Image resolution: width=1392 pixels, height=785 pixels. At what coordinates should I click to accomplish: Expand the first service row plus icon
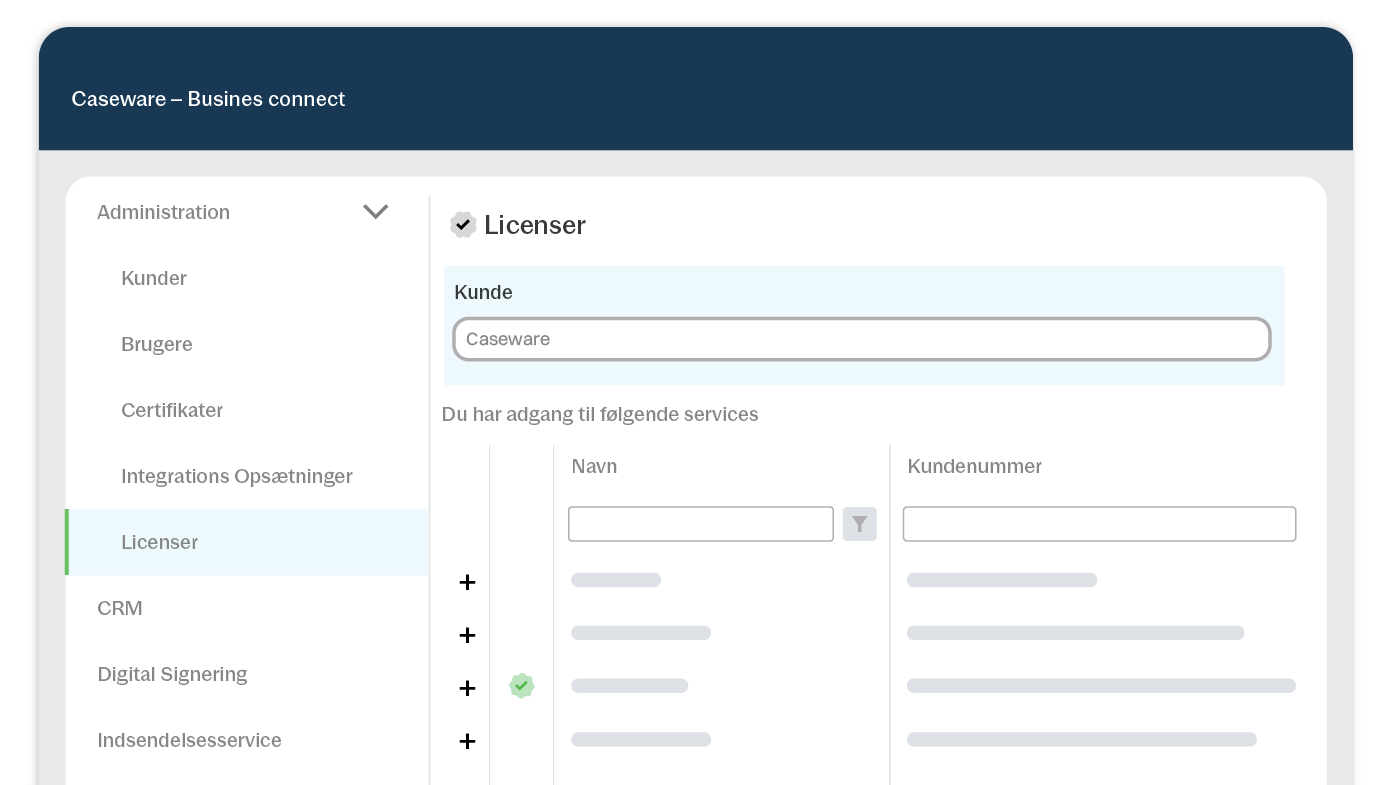click(x=467, y=582)
